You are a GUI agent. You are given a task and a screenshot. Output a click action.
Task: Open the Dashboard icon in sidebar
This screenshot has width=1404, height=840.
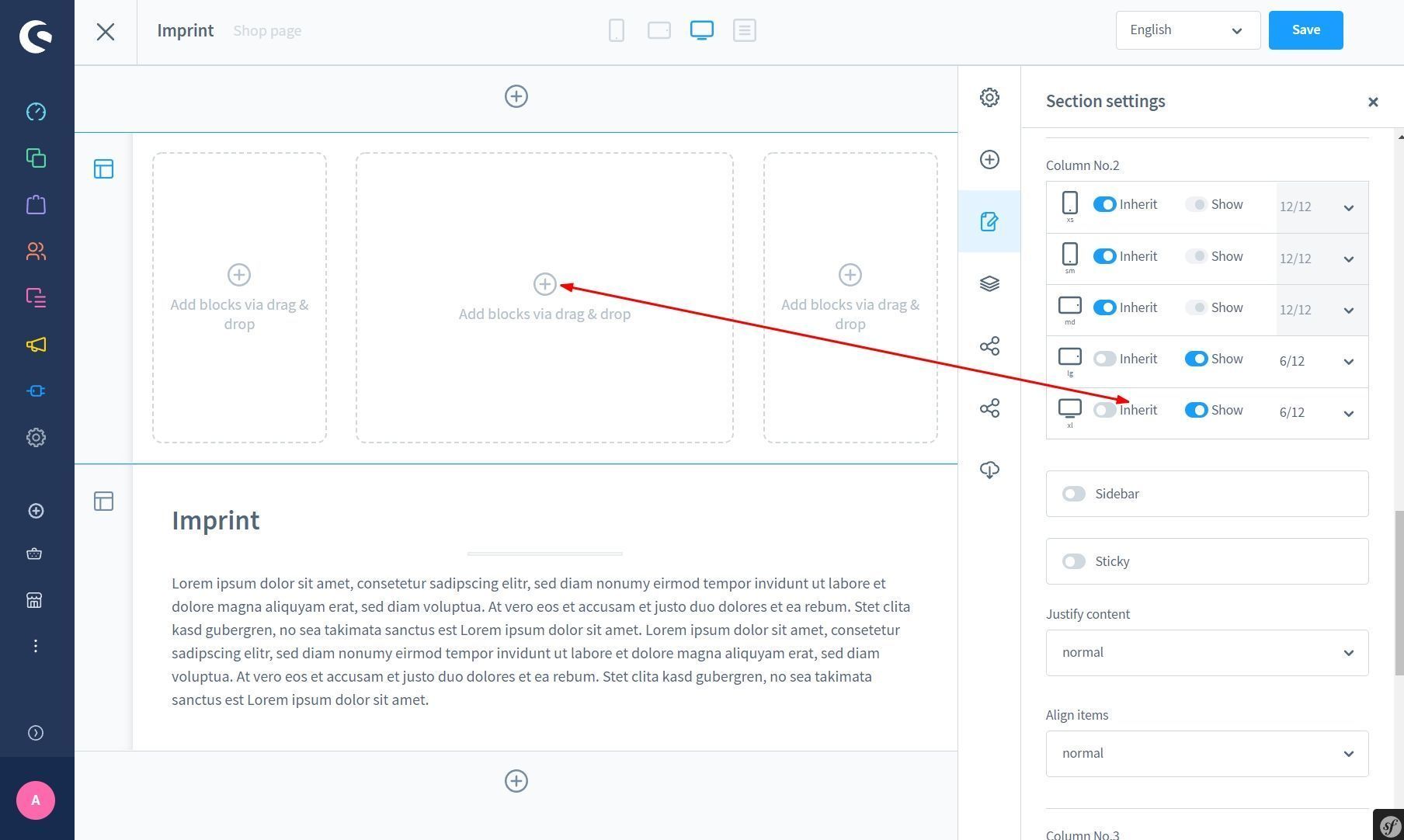36,112
